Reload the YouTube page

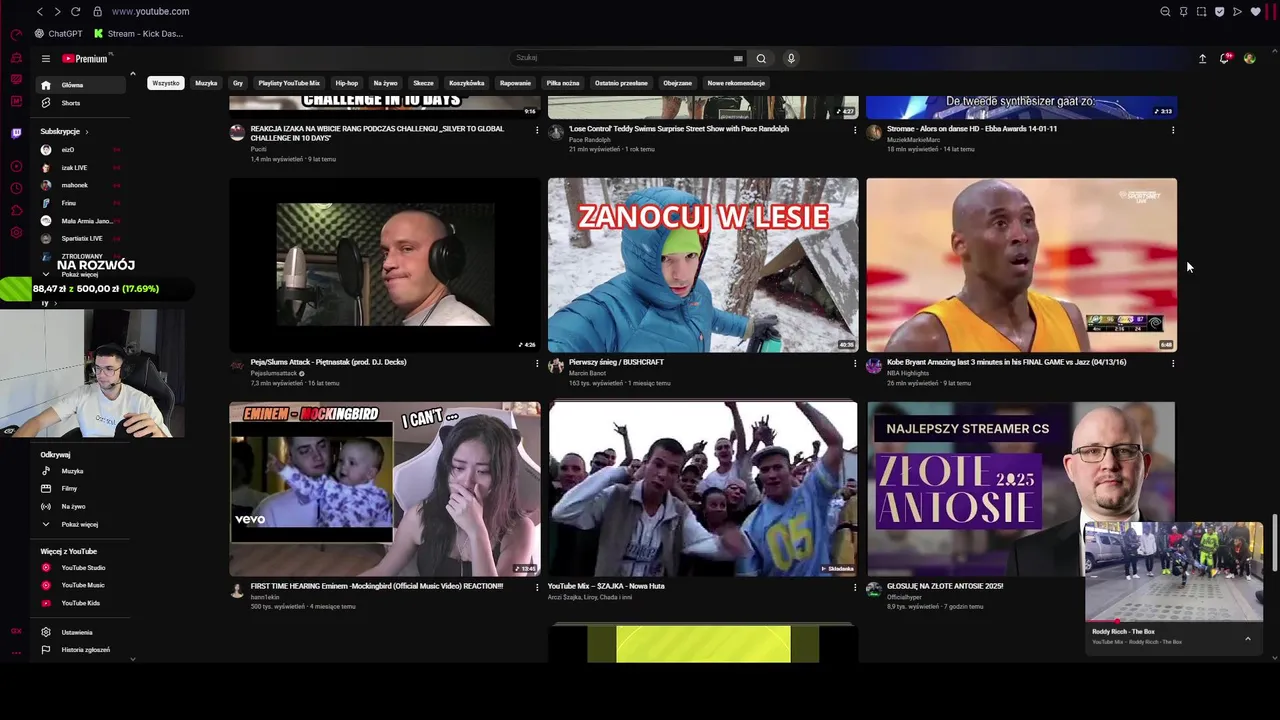[x=75, y=11]
